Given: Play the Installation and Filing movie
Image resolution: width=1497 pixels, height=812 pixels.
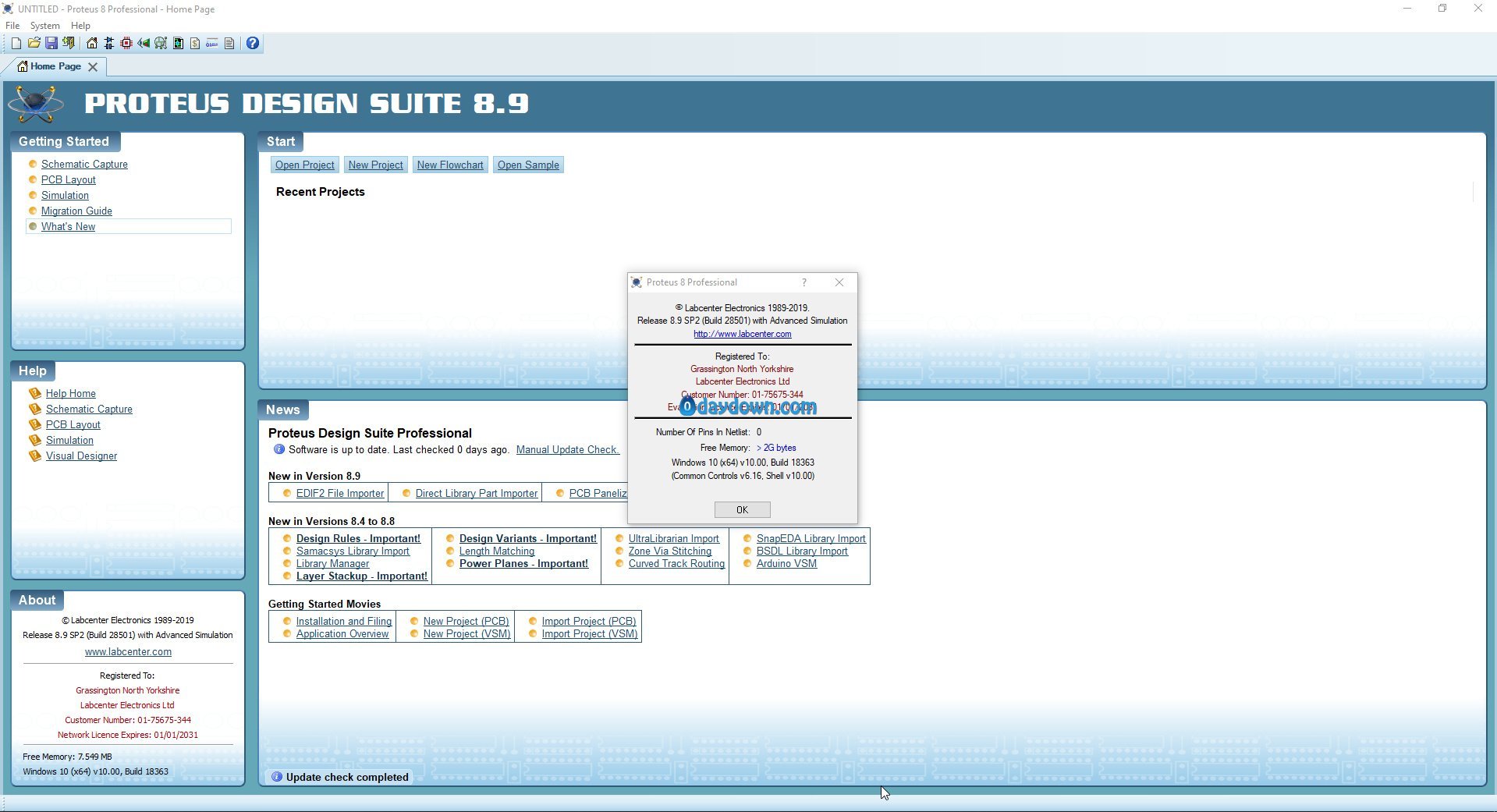Looking at the screenshot, I should point(344,622).
